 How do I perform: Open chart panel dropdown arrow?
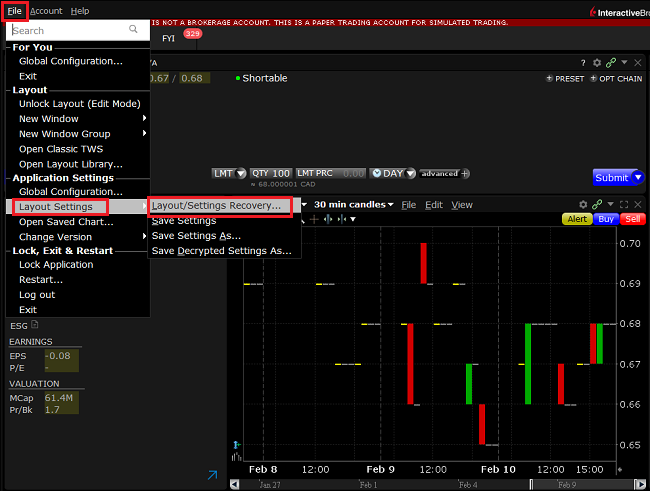point(611,204)
